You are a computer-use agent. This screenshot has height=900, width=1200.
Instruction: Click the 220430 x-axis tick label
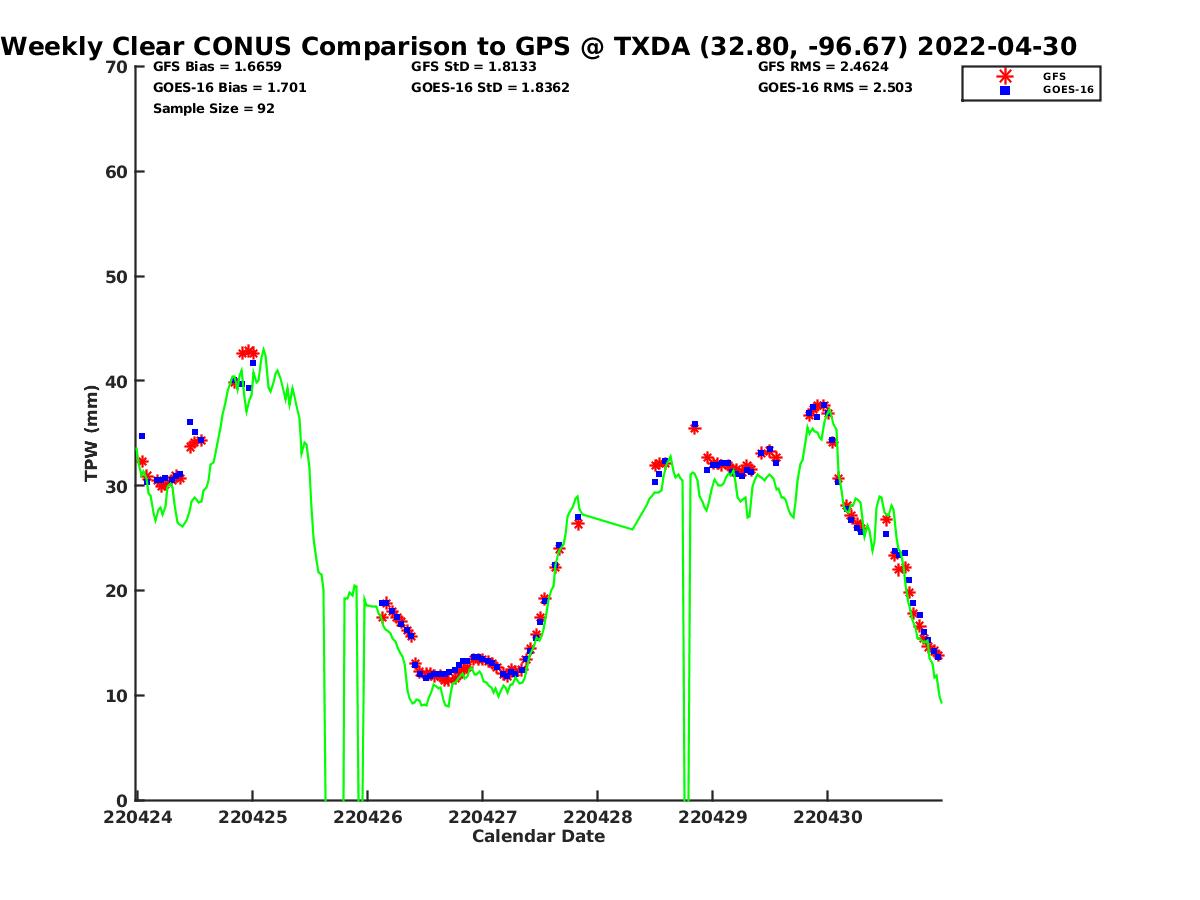pos(827,817)
